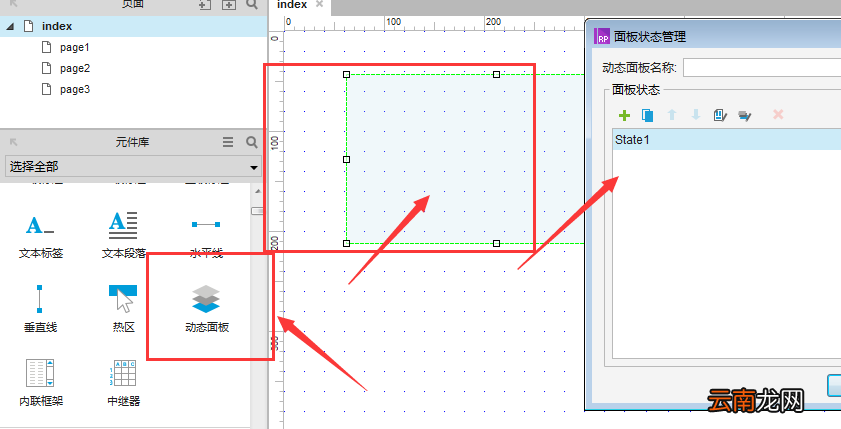Select State1 in the panel states list
The width and height of the screenshot is (841, 429).
pyautogui.click(x=727, y=140)
